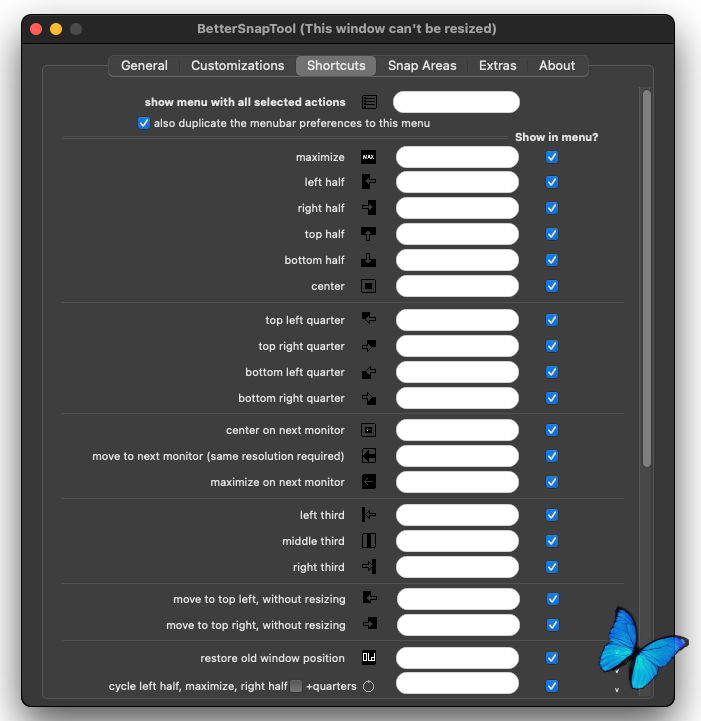Switch to the General tab
The width and height of the screenshot is (701, 721).
[144, 66]
